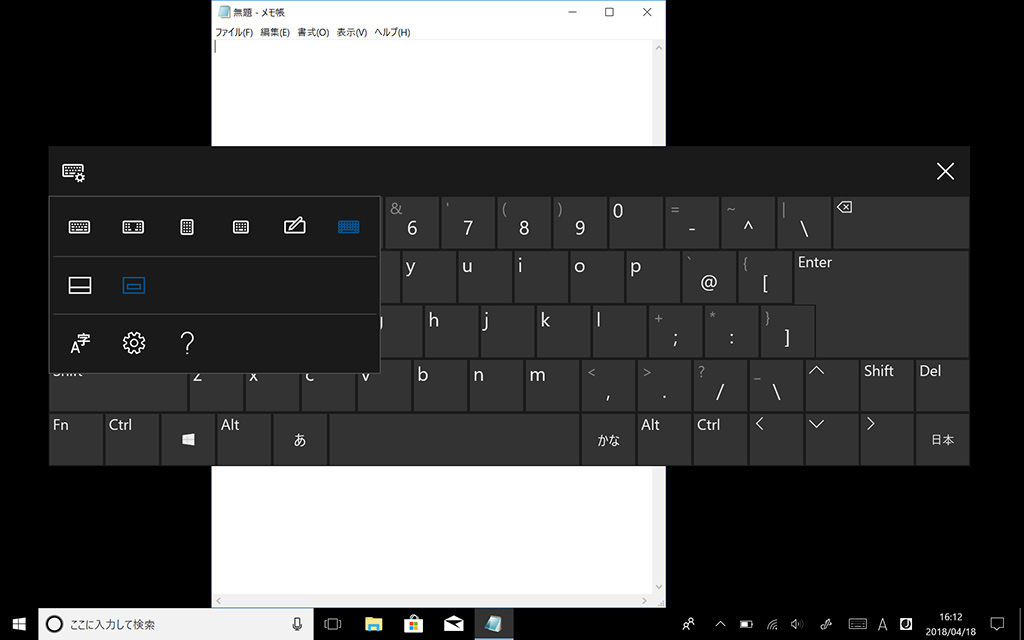Screen dimensions: 1024x640
Task: Tap the [ bracket key
Action: click(x=765, y=277)
